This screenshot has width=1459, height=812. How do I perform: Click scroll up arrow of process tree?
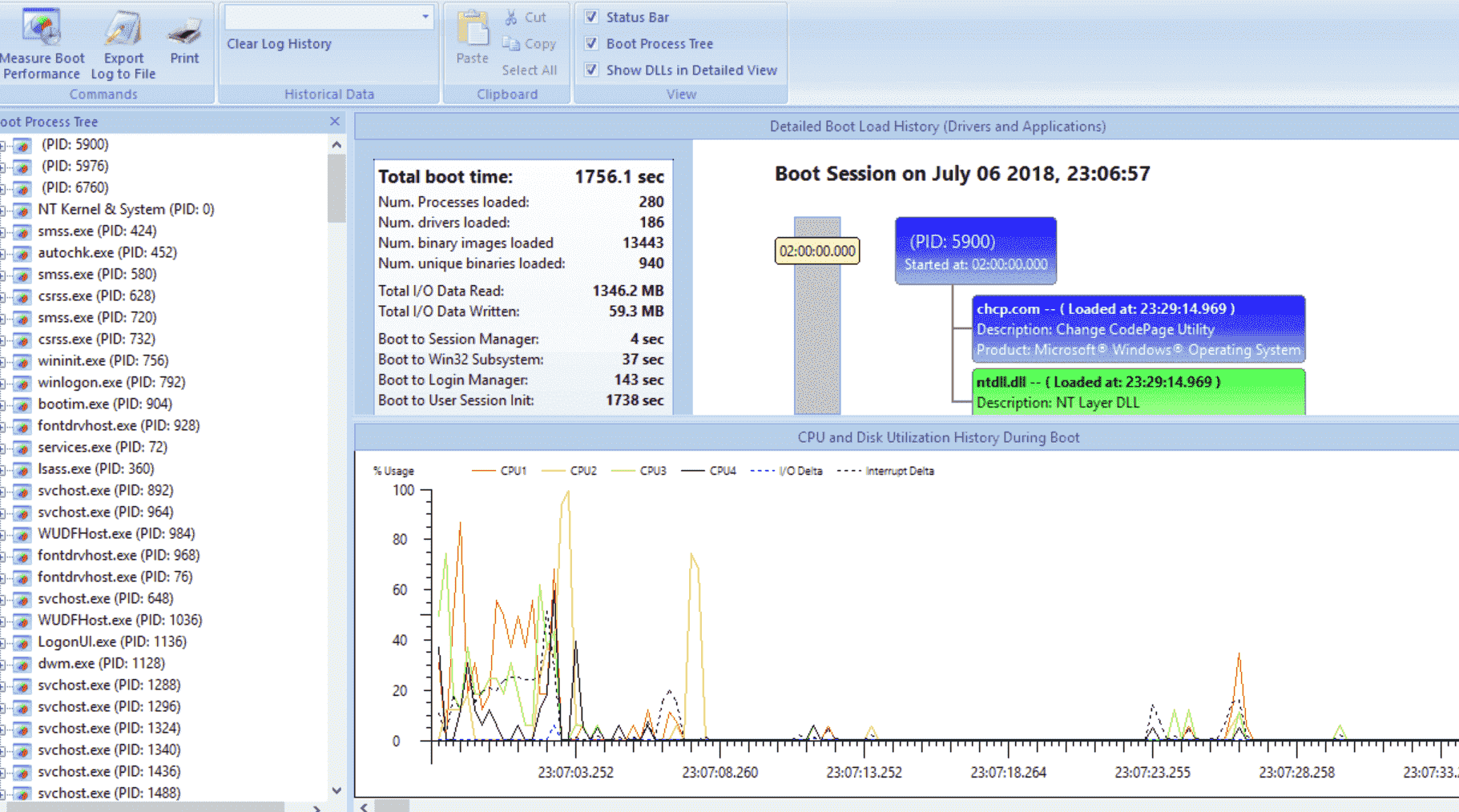[x=337, y=145]
